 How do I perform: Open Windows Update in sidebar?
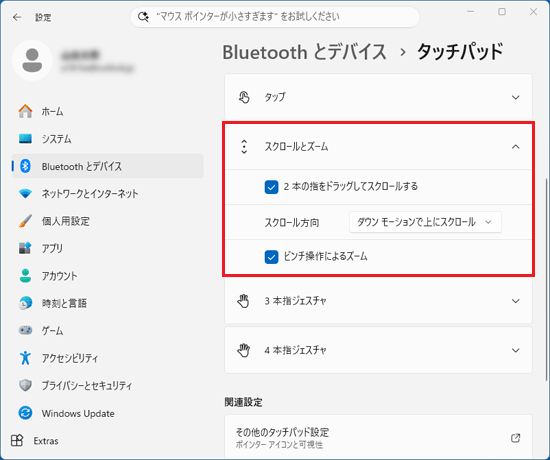pyautogui.click(x=107, y=413)
